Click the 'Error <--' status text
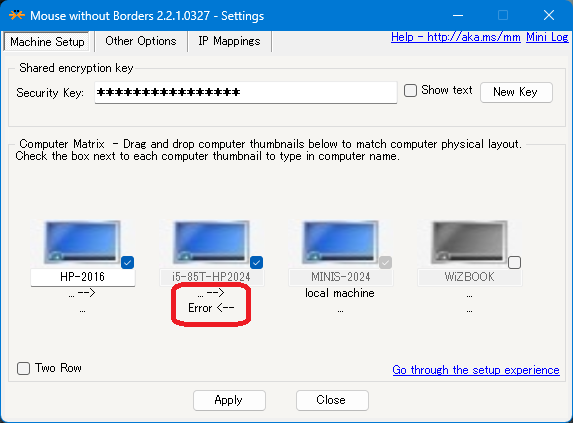The height and width of the screenshot is (423, 573). pyautogui.click(x=211, y=308)
